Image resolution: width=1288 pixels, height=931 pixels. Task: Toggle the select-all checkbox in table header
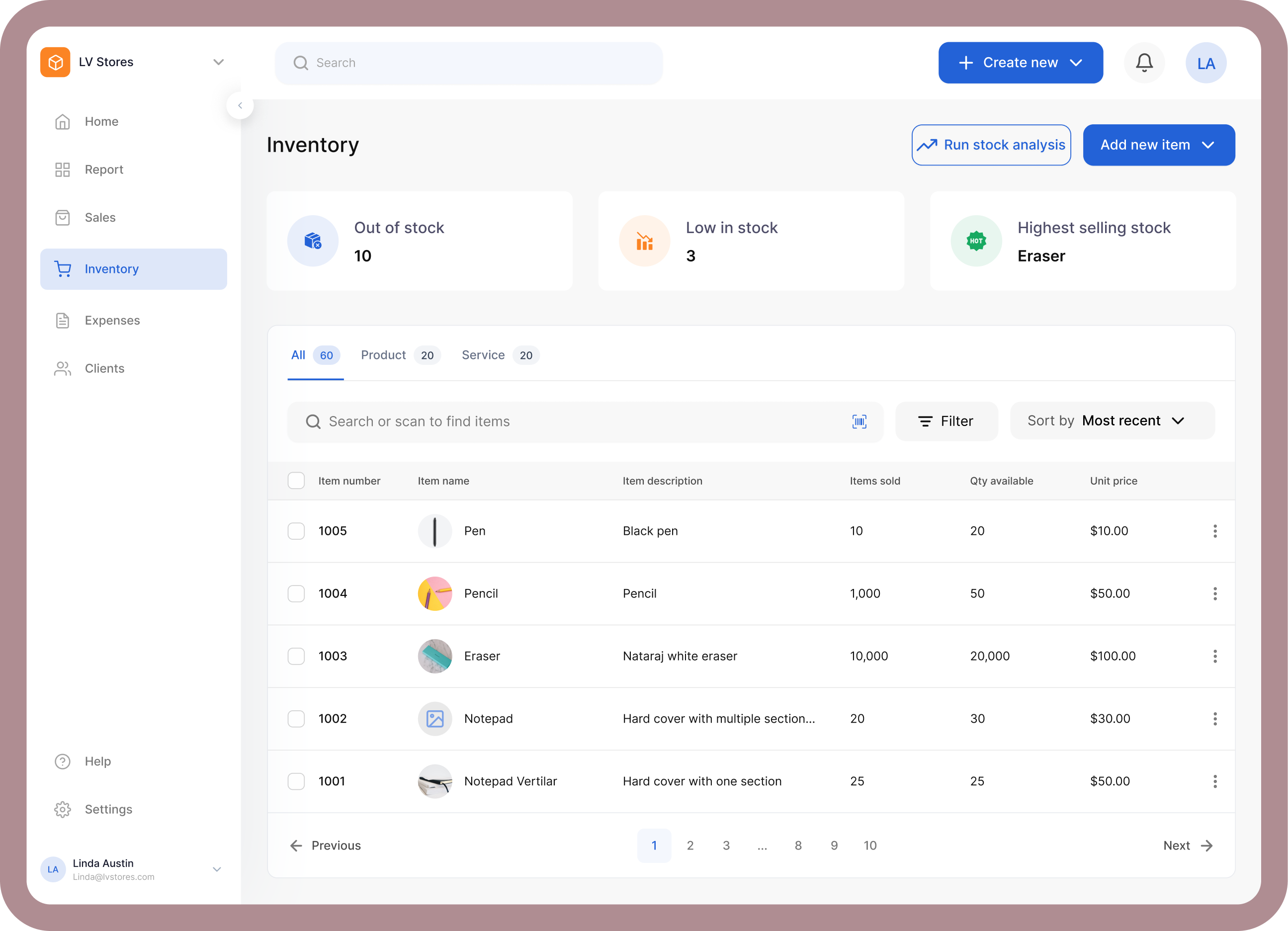[x=296, y=480]
